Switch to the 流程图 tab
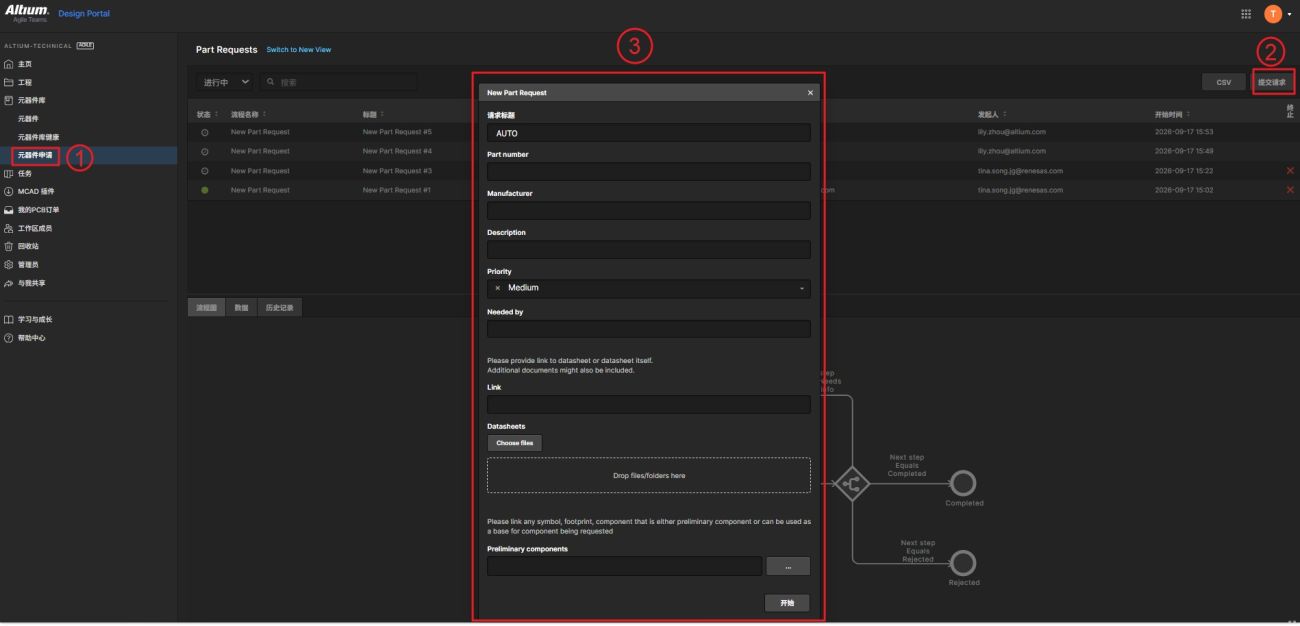1300x626 pixels. (207, 307)
